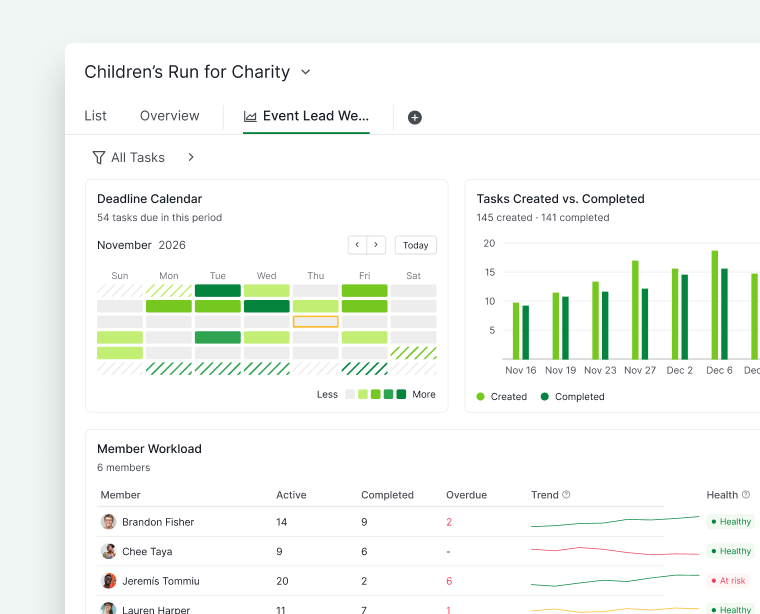Toggle the Created series in the chart legend
760x614 pixels.
(502, 396)
